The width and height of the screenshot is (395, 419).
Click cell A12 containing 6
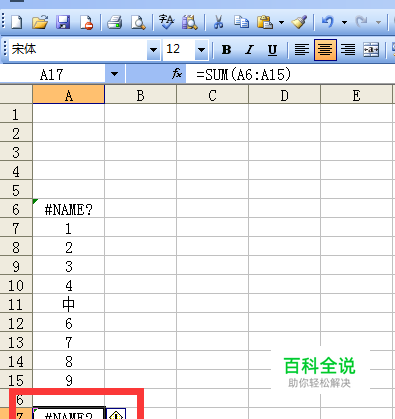(69, 323)
